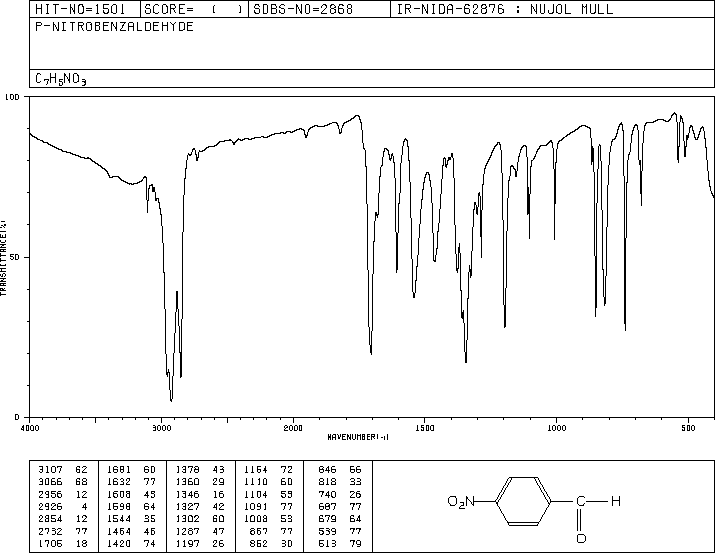The height and width of the screenshot is (553, 715).
Task: Select the 1104 peak table entry
Action: click(269, 494)
